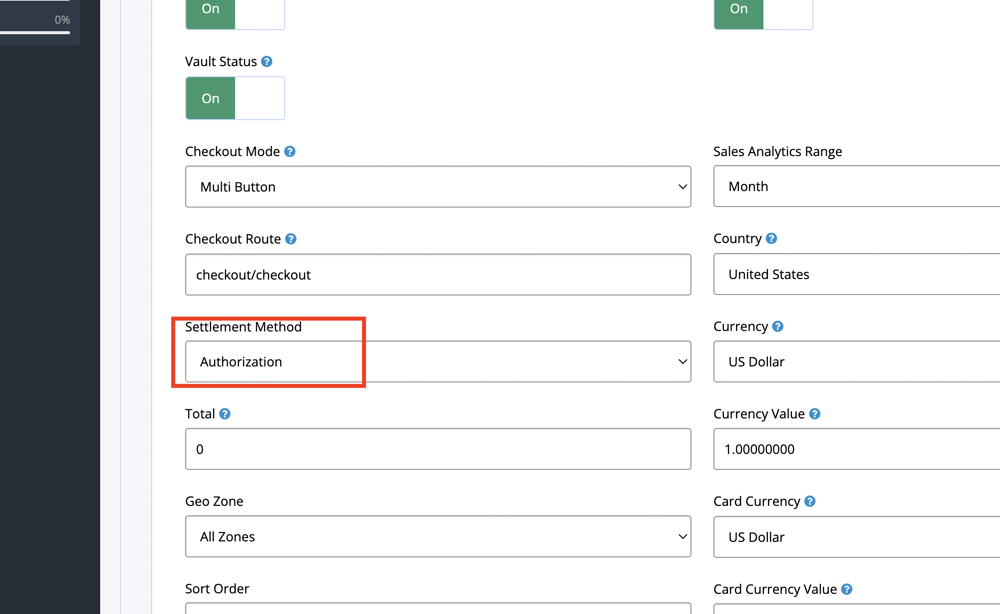Click the Card Currency help icon
The image size is (1000, 614).
(810, 501)
